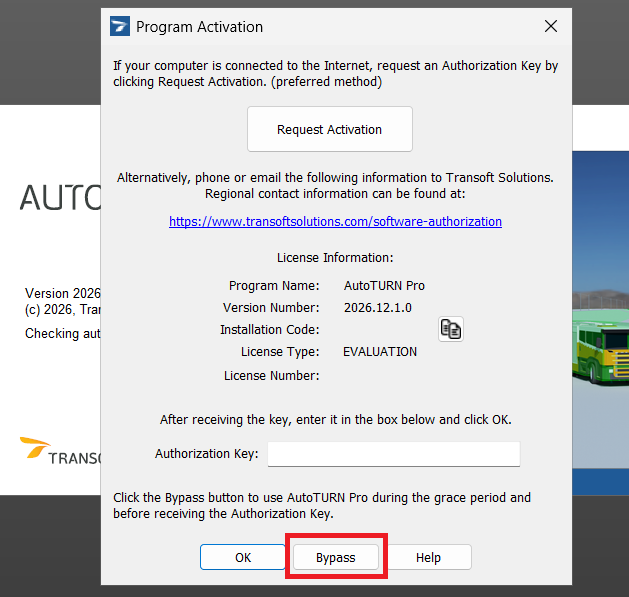
Task: Copy the installation code with the clipboard icon
Action: [450, 329]
